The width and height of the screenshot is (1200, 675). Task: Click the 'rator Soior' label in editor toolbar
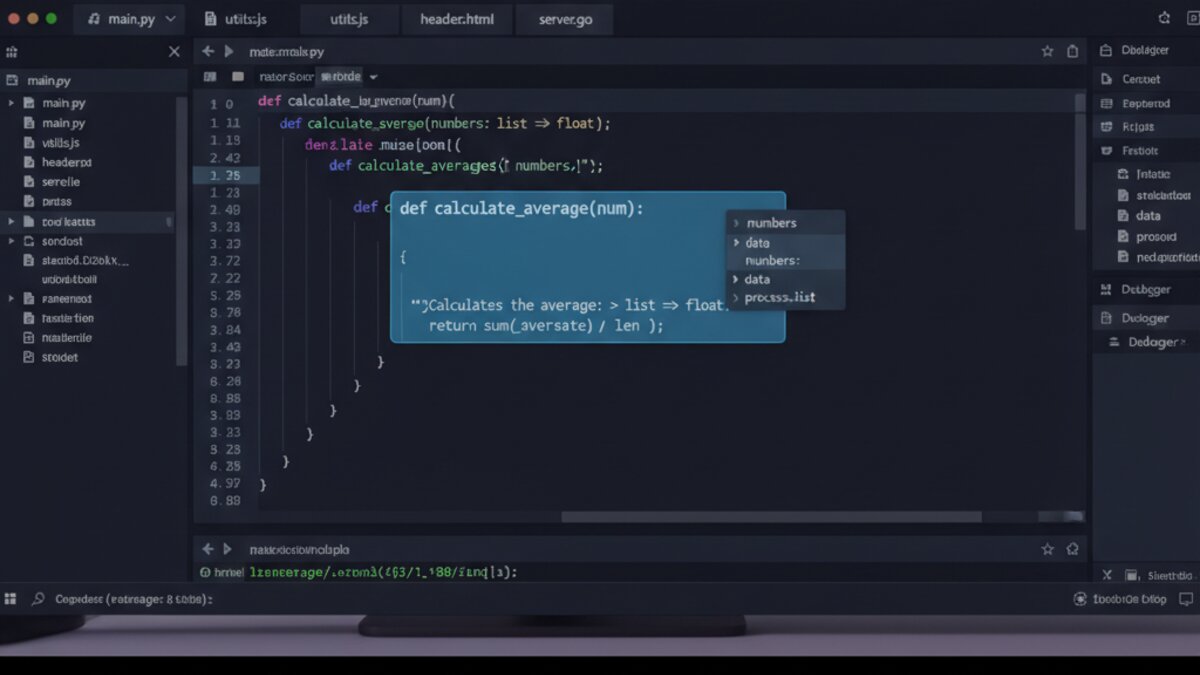click(286, 76)
